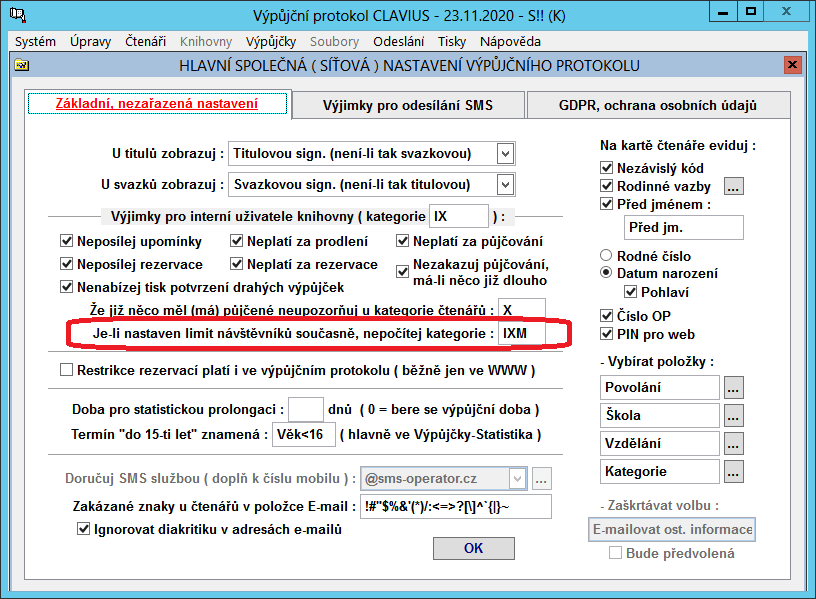Open ellipsis button beside Kategorie

[733, 472]
